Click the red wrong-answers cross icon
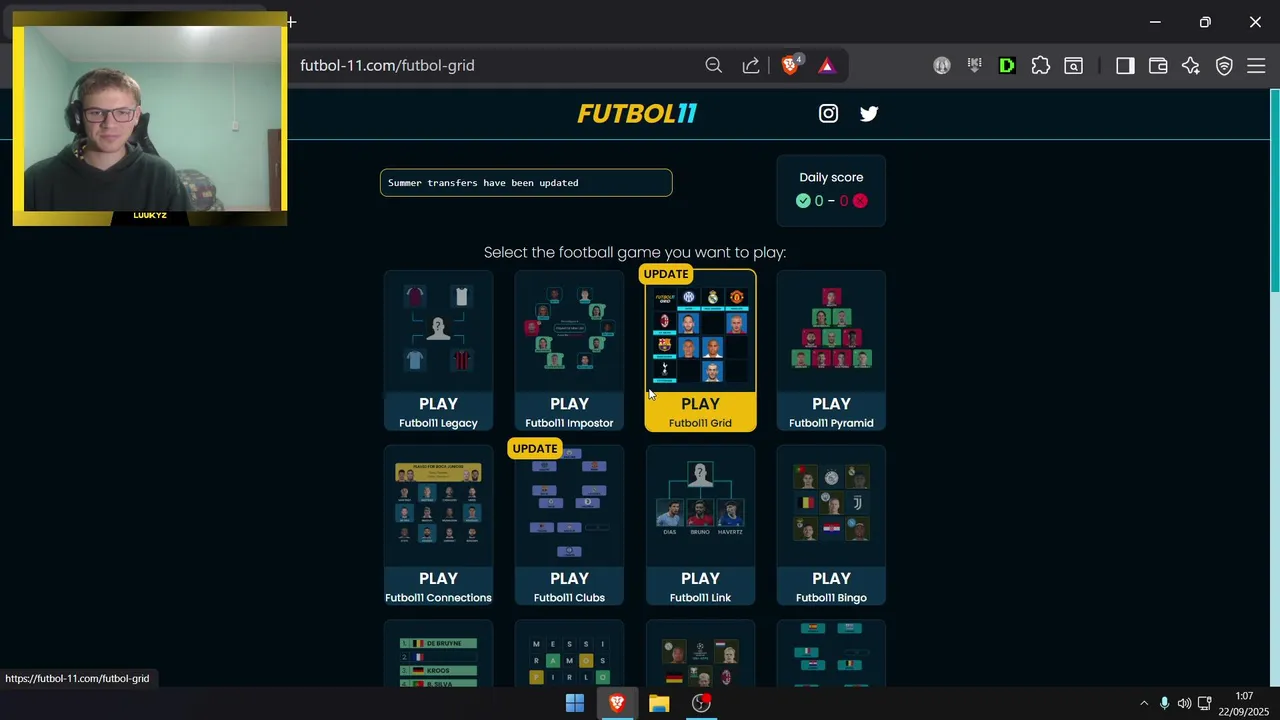1280x720 pixels. point(860,201)
